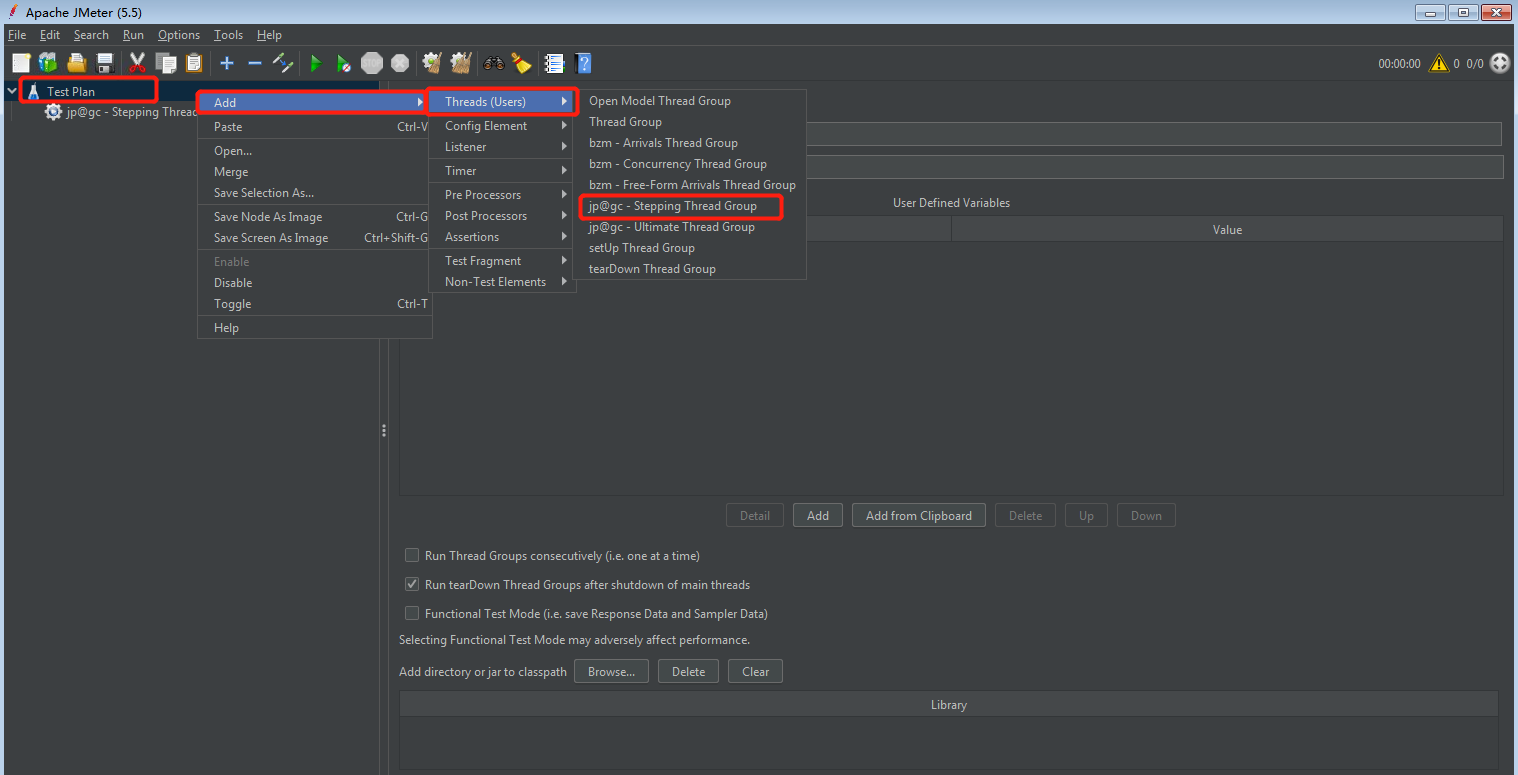Enable the Functional Test Mode checkbox
Image resolution: width=1518 pixels, height=775 pixels.
(412, 613)
